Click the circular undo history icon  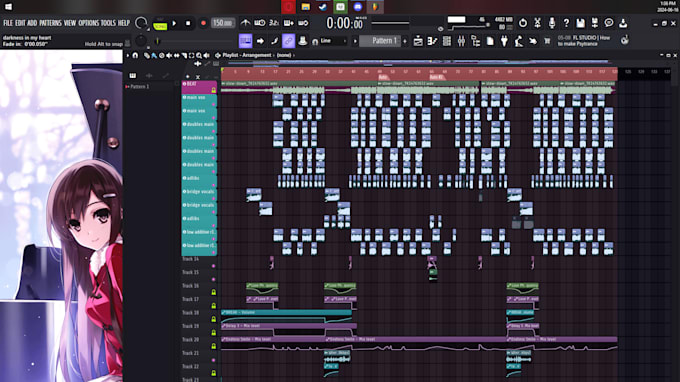click(x=523, y=23)
